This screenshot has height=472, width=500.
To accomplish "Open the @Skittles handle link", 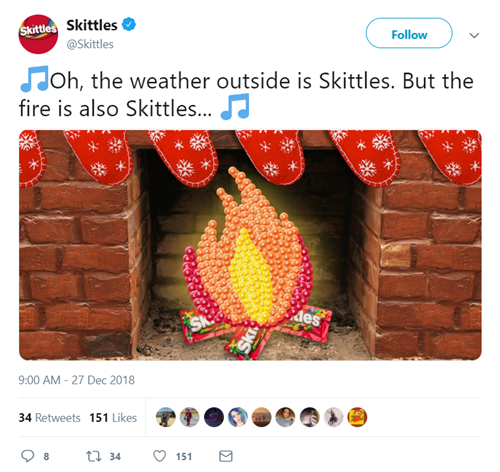I will coord(90,44).
